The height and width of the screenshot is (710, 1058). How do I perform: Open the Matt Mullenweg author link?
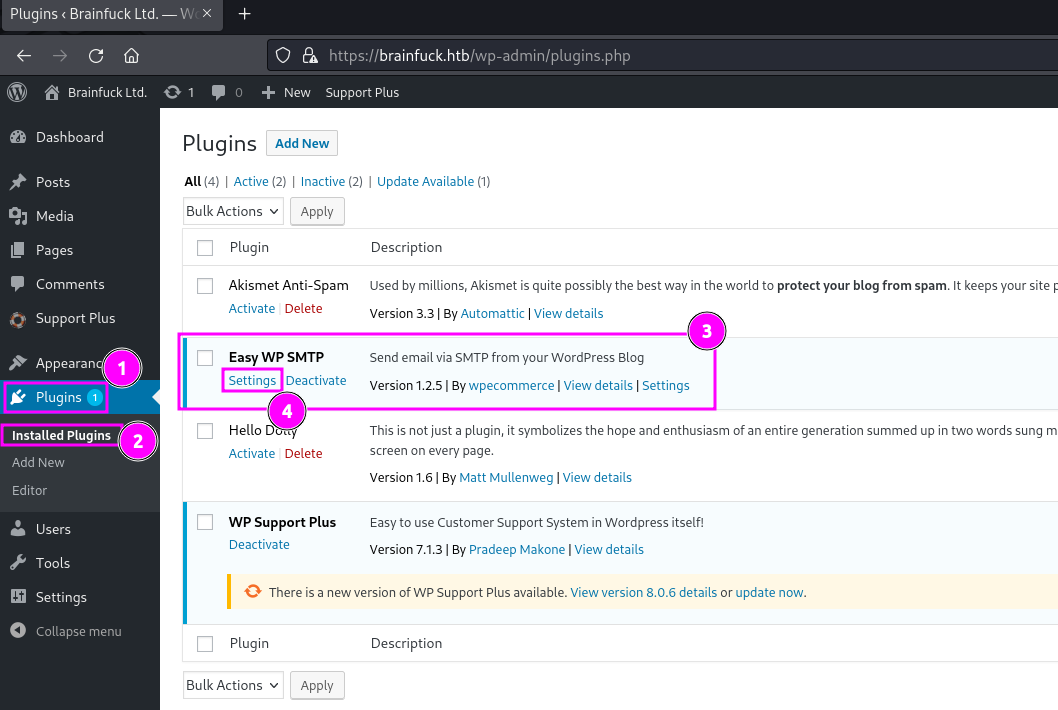coord(506,477)
